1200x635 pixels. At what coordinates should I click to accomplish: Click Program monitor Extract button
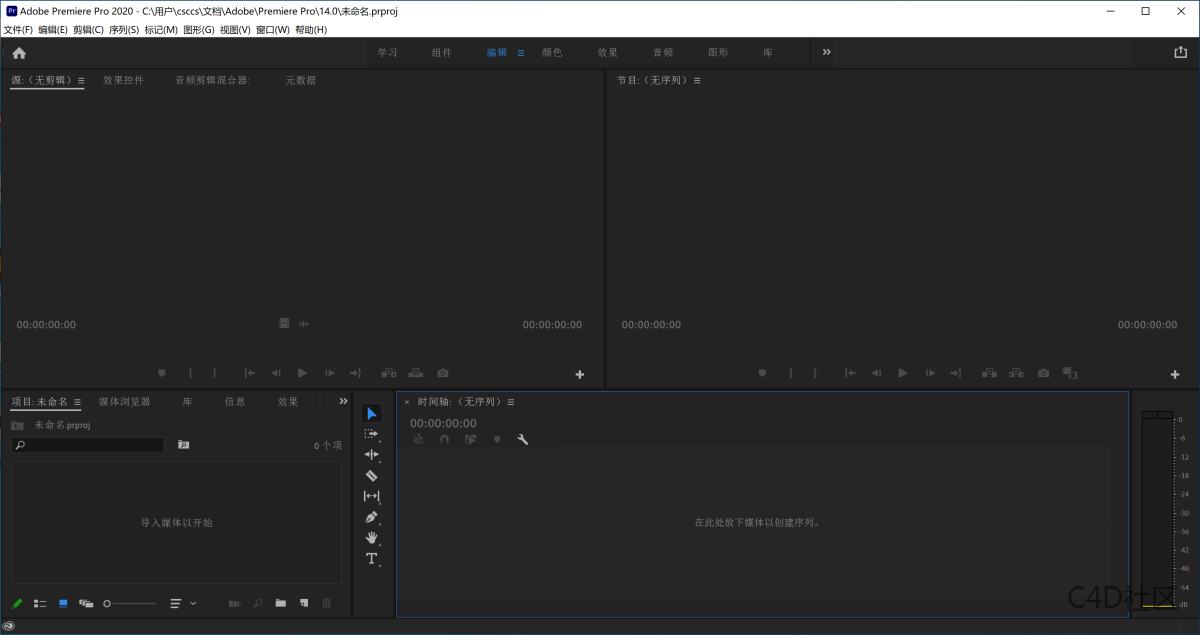pos(1016,373)
